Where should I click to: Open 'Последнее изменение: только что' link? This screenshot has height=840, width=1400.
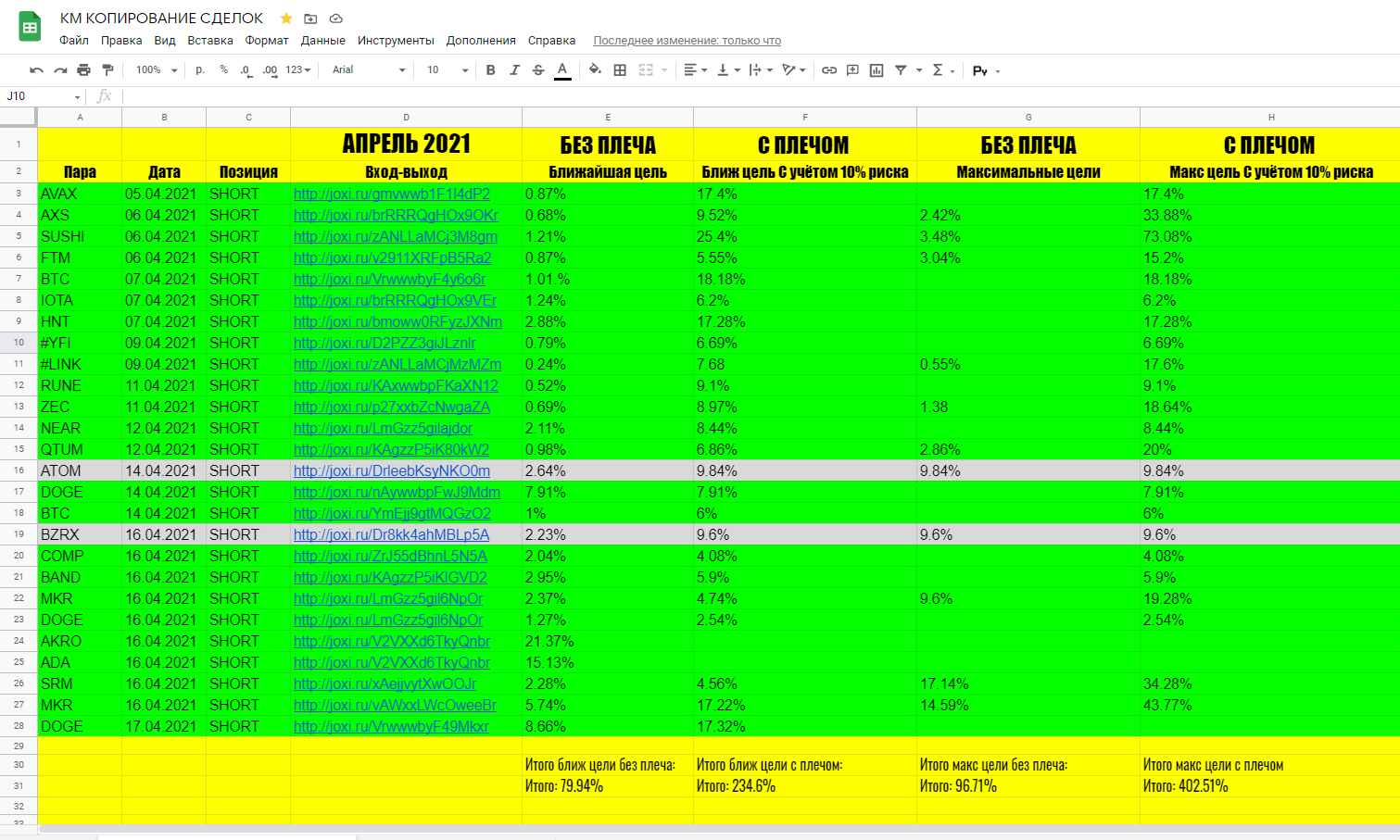687,41
